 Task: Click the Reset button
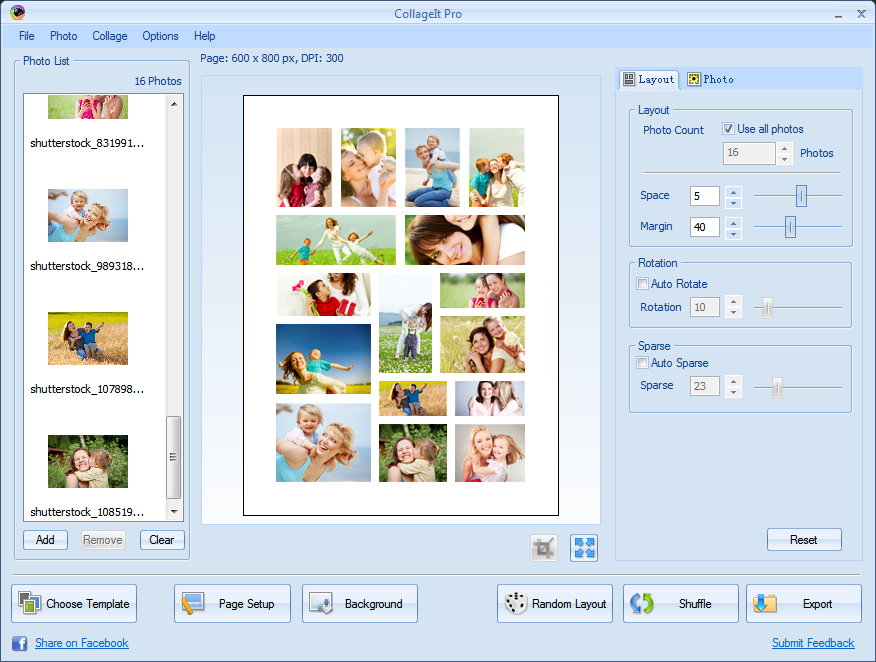click(x=804, y=540)
